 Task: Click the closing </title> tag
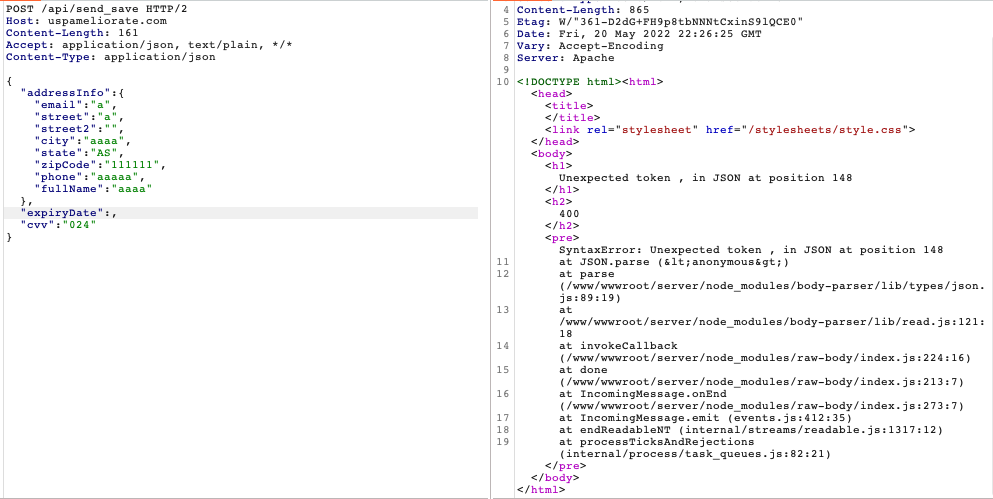pyautogui.click(x=572, y=118)
